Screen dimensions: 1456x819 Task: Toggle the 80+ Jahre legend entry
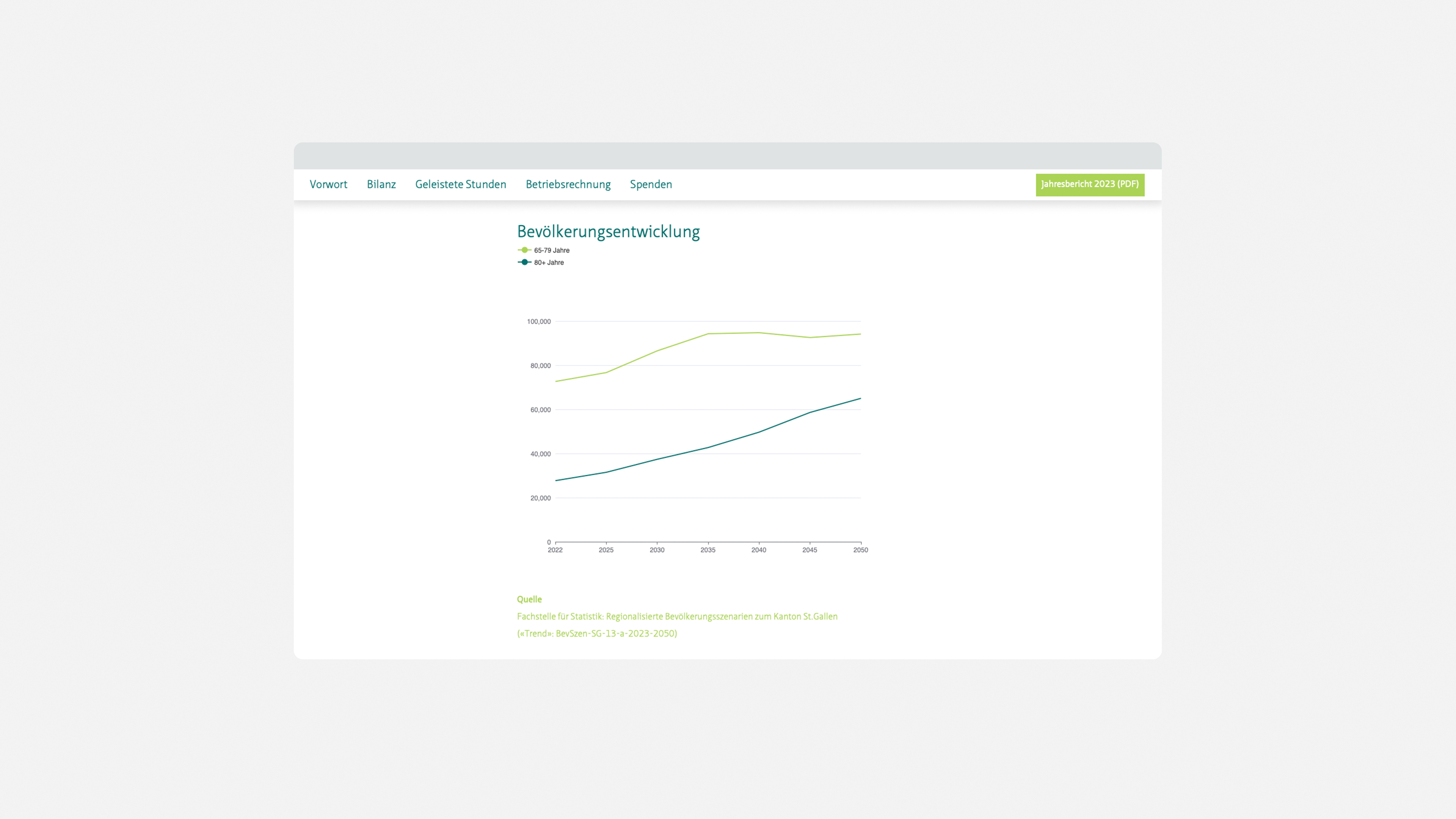tap(540, 262)
